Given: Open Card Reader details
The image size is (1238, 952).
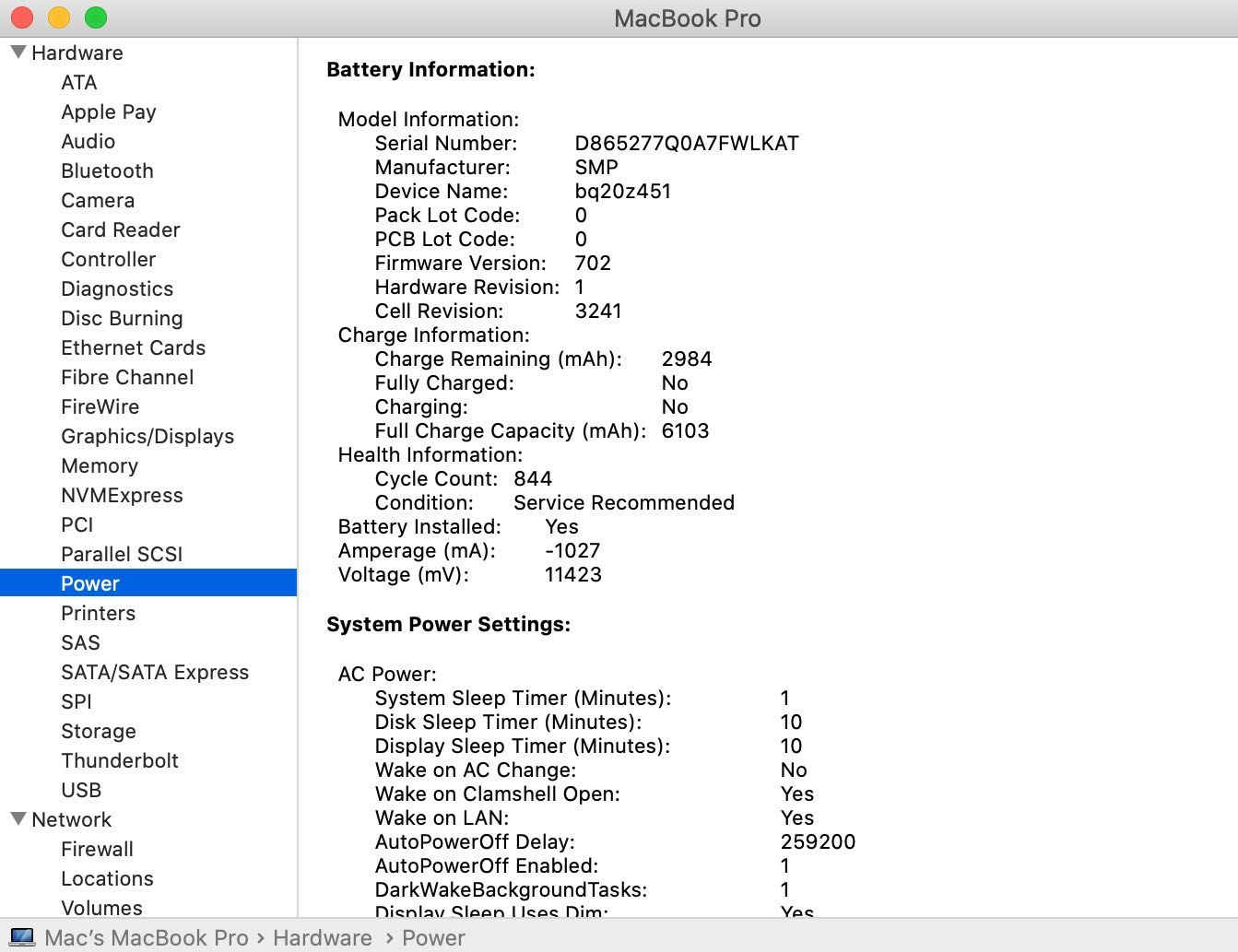Looking at the screenshot, I should pyautogui.click(x=120, y=229).
